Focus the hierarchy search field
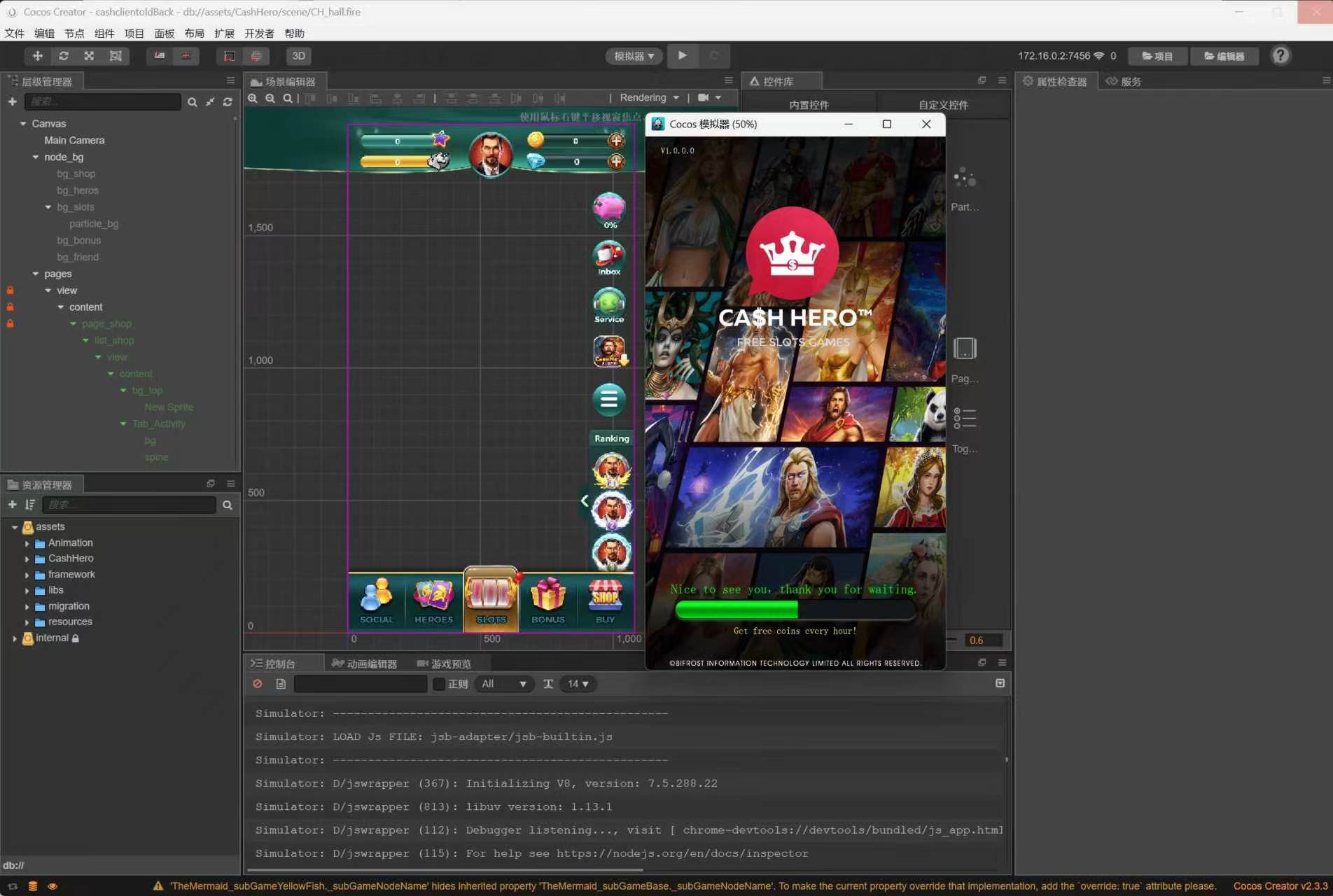This screenshot has width=1333, height=896. click(103, 102)
